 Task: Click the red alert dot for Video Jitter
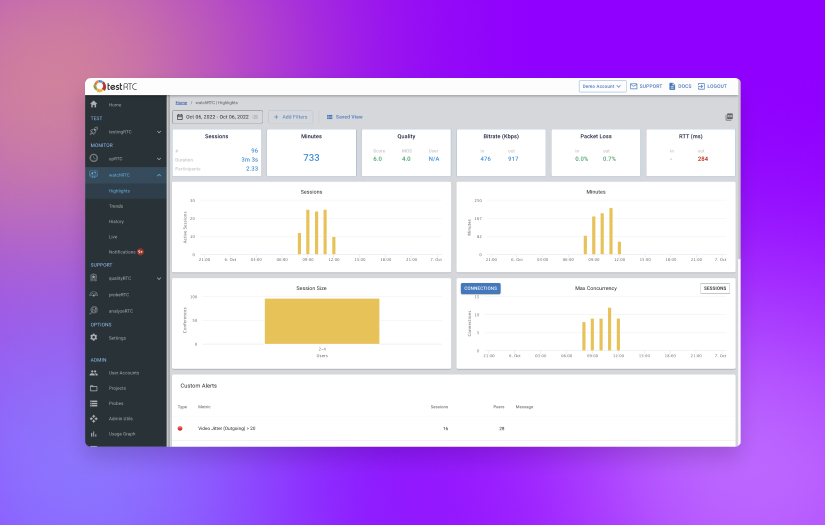pyautogui.click(x=180, y=429)
